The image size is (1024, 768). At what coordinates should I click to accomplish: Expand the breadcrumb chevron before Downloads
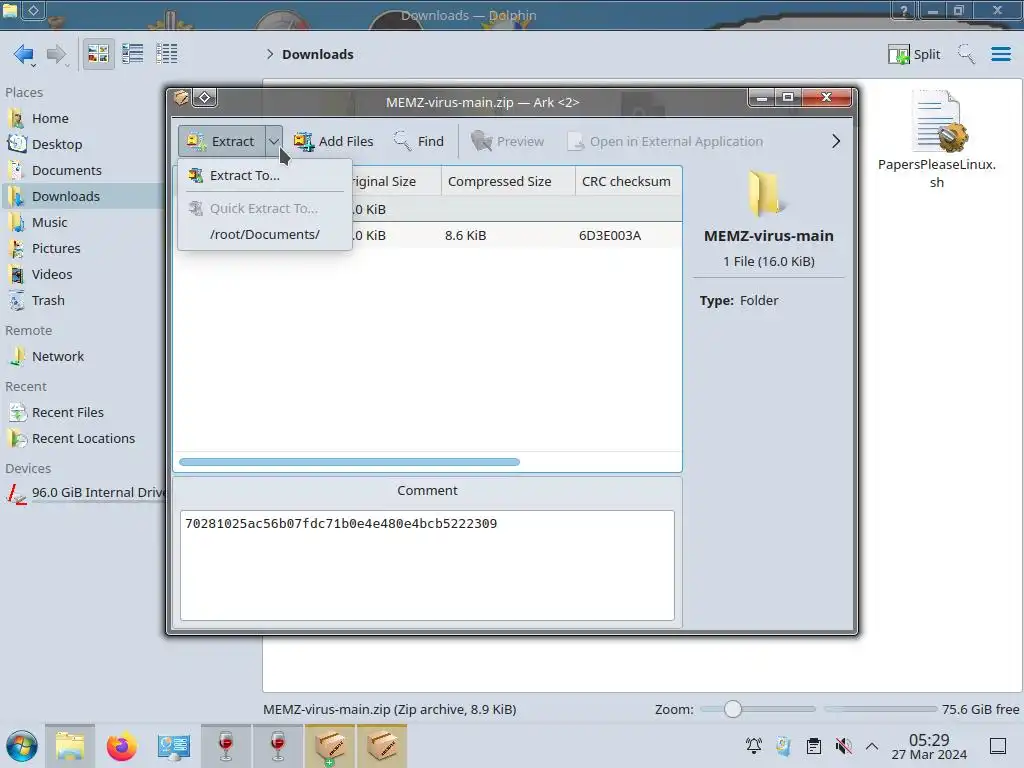coord(270,54)
